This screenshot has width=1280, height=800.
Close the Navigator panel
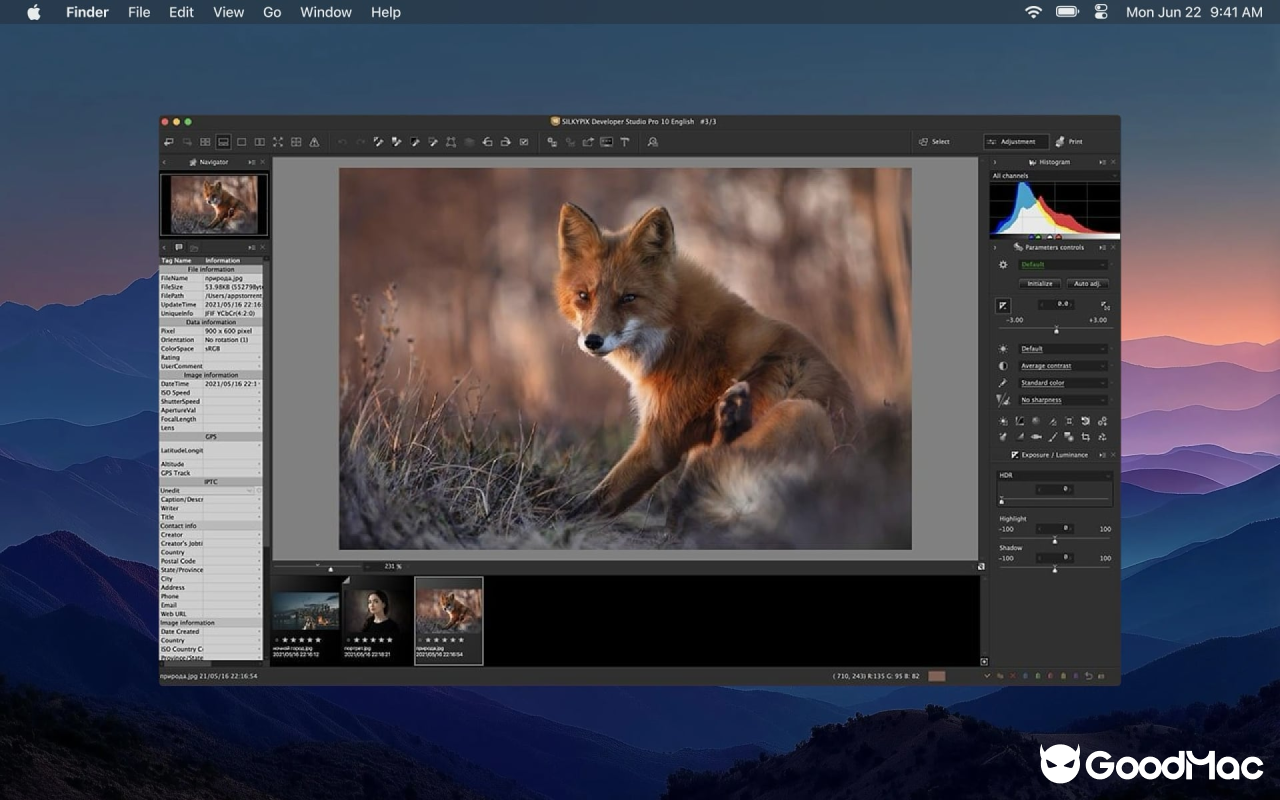263,162
